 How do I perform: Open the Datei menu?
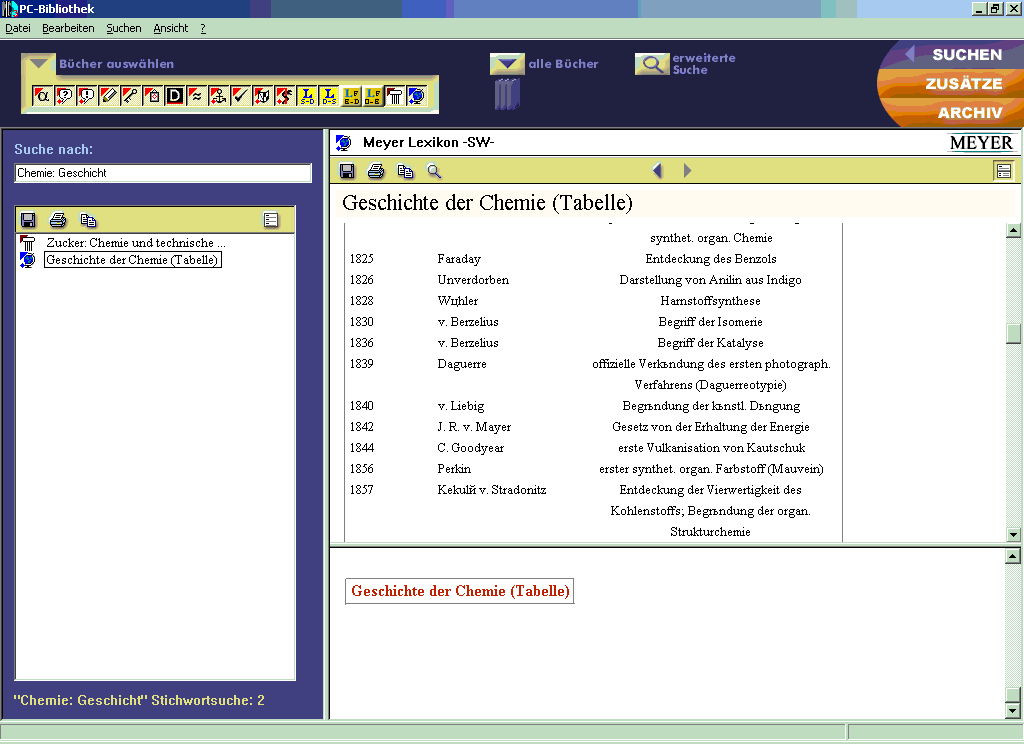tap(18, 28)
